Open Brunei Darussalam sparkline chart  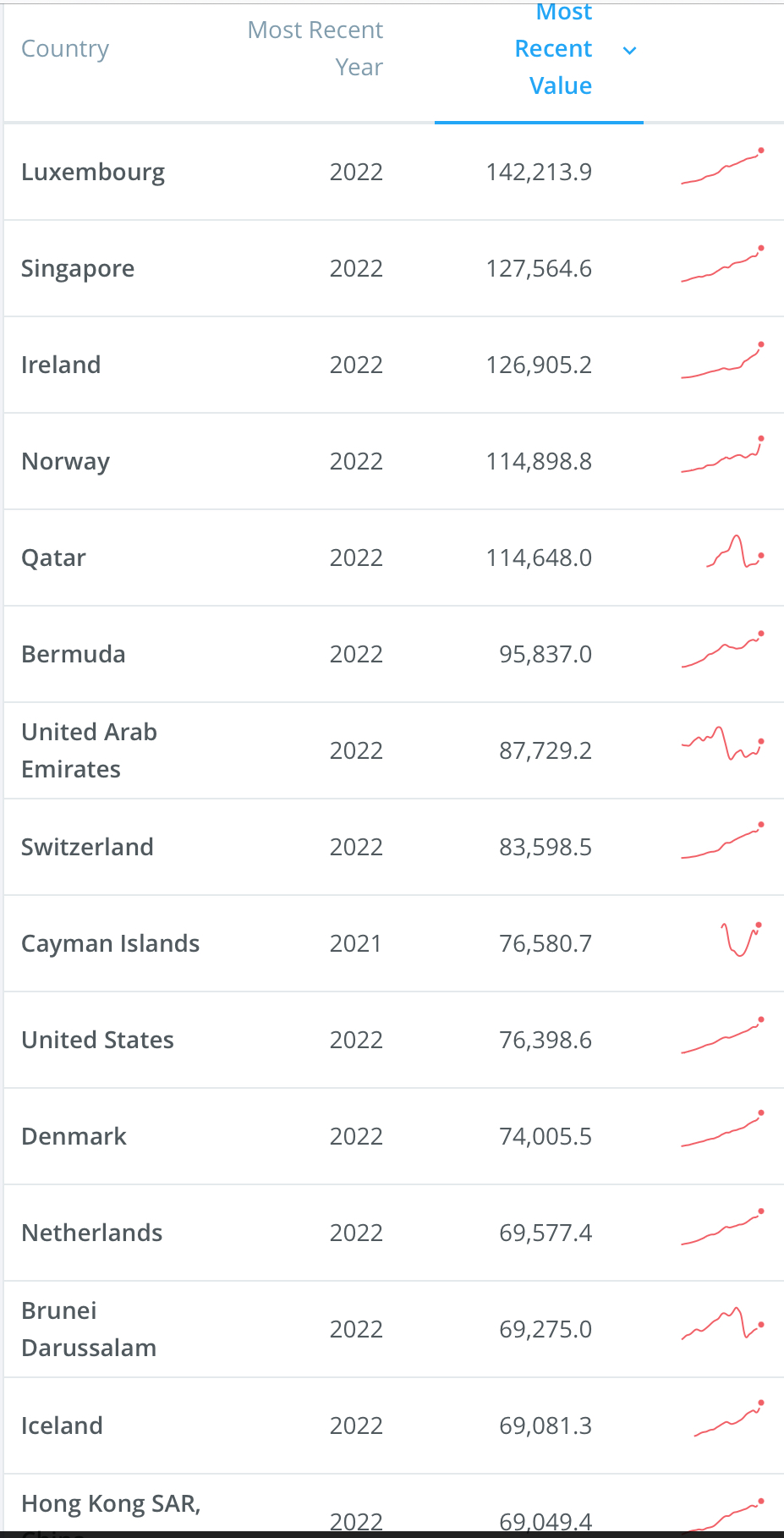(722, 1324)
